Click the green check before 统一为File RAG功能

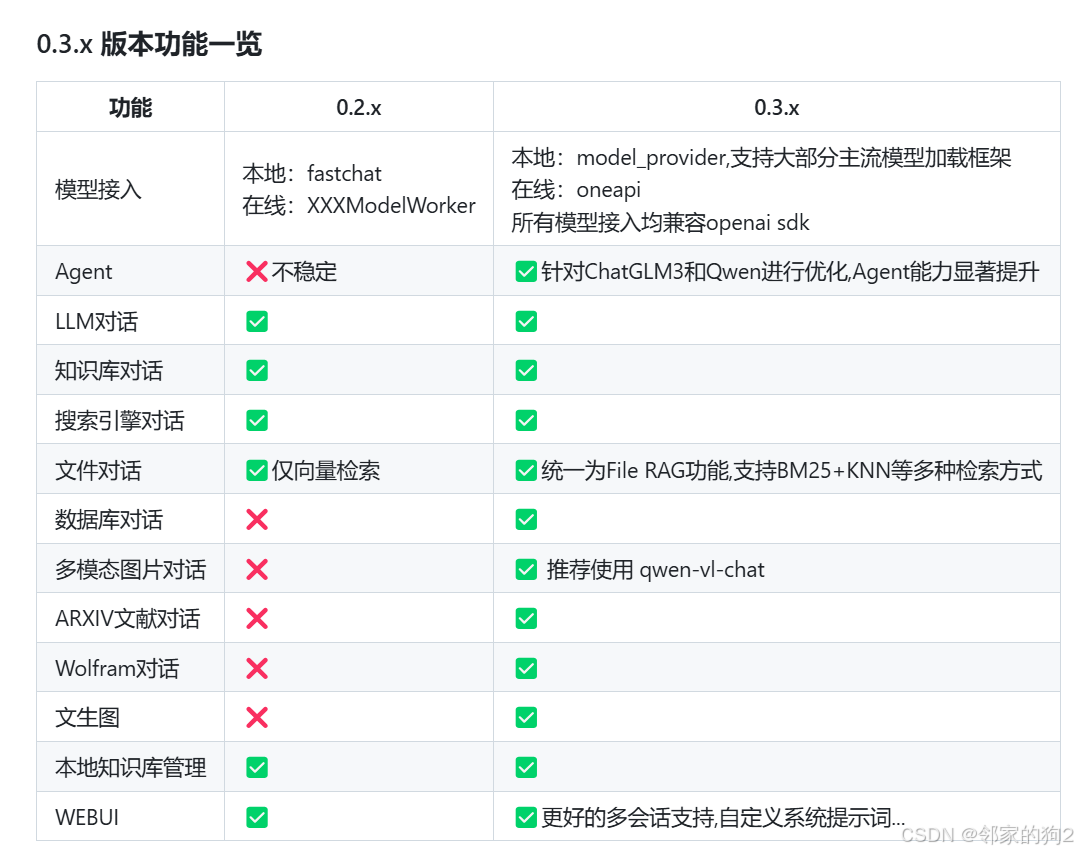[526, 470]
